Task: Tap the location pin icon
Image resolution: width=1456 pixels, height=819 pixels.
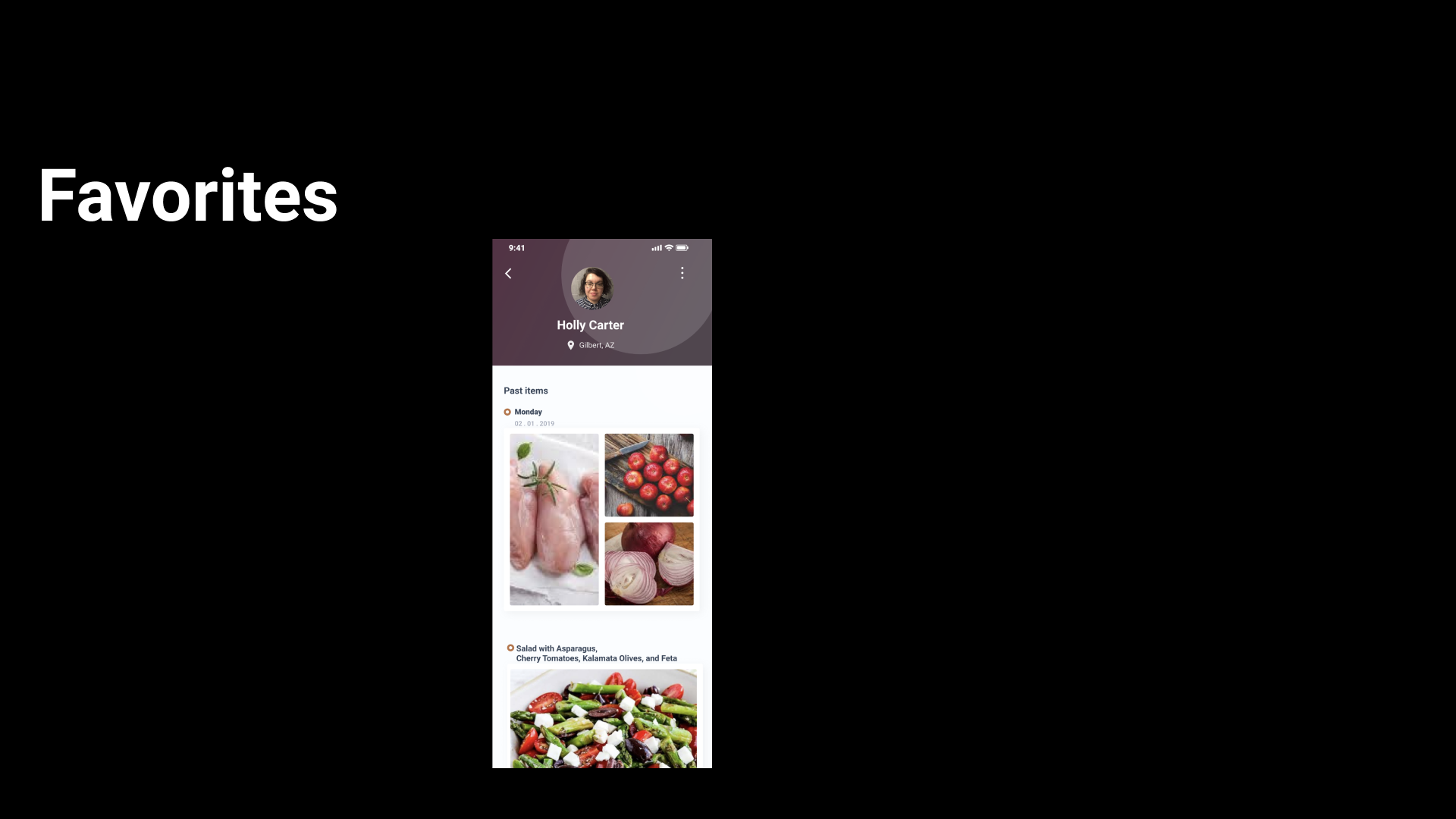Action: (571, 345)
